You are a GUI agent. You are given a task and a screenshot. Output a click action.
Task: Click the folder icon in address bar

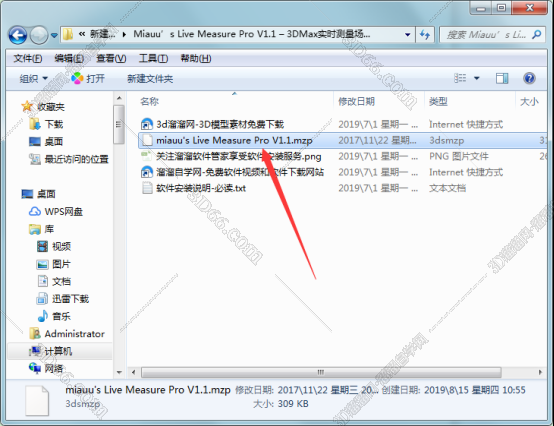coord(67,34)
